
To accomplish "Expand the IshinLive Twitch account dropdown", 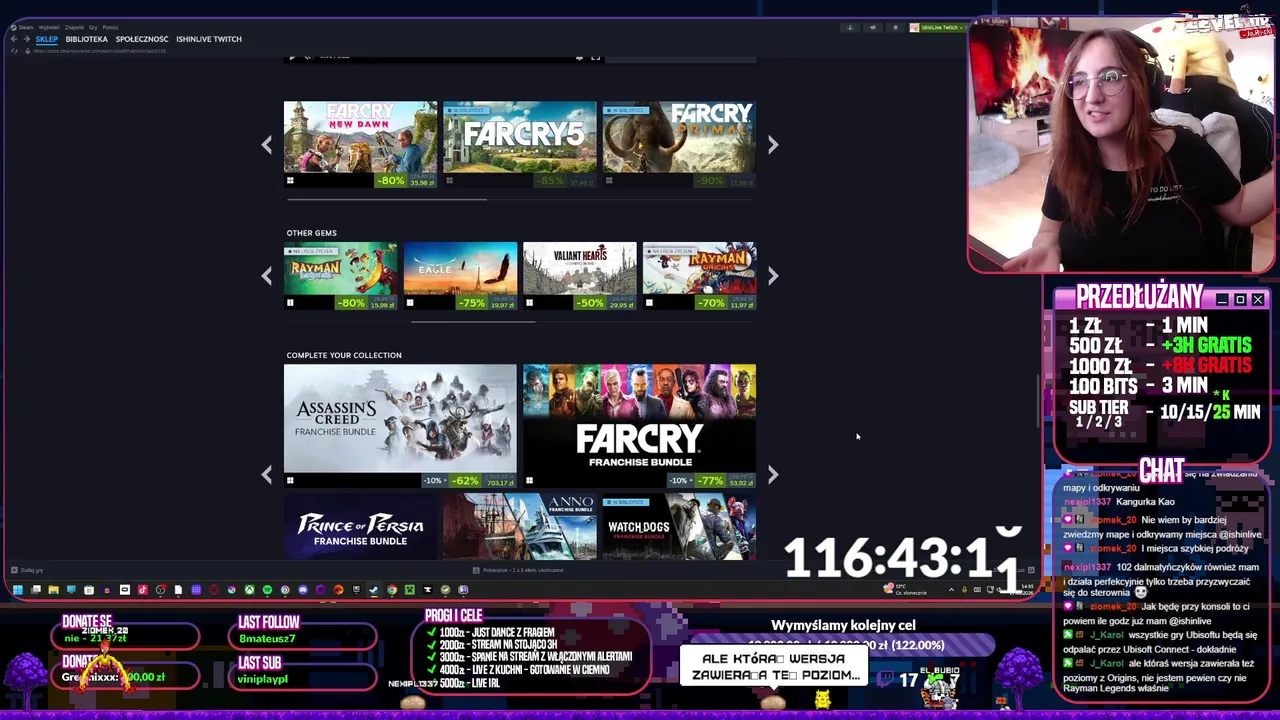I will tap(937, 27).
